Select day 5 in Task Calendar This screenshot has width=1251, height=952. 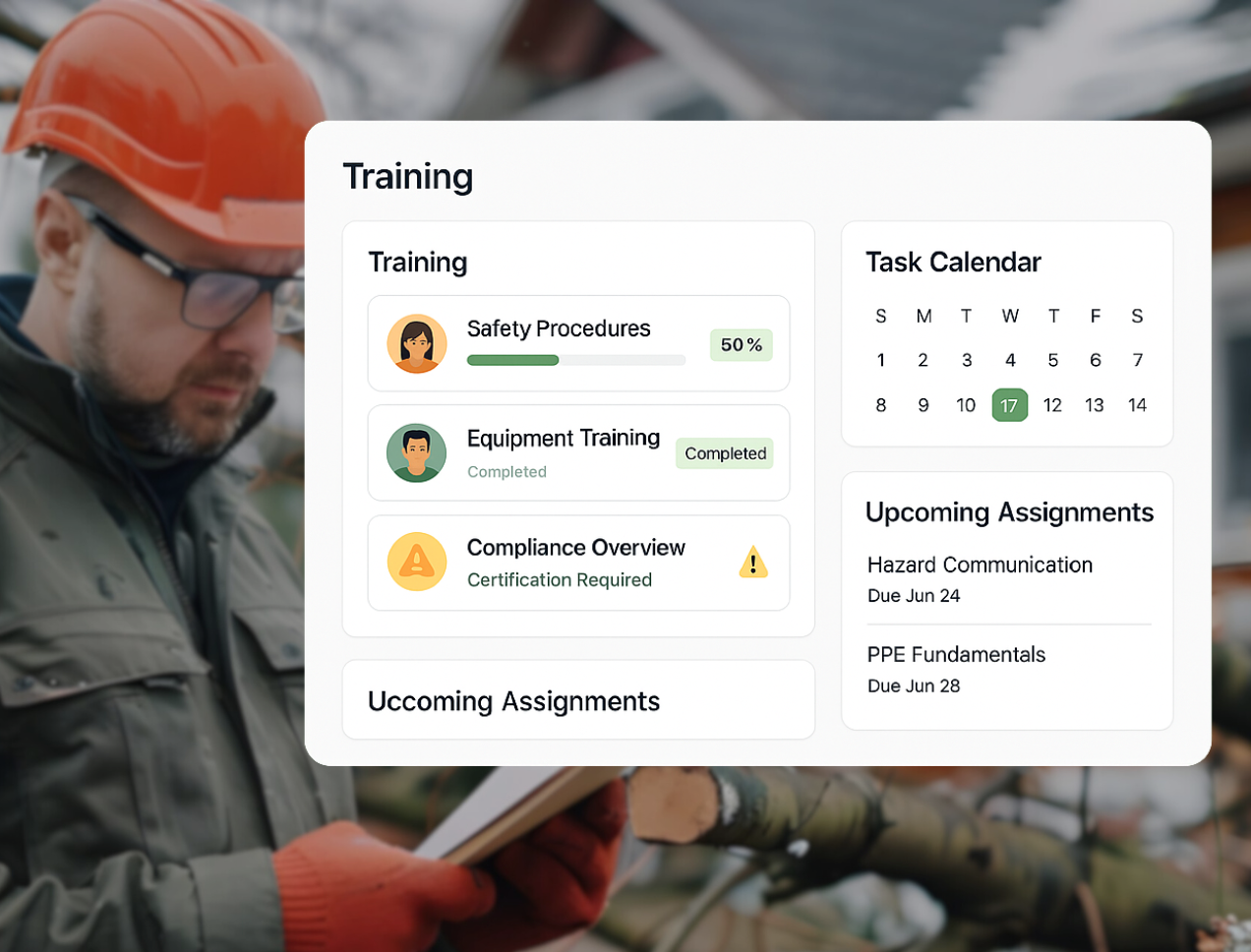[1053, 360]
